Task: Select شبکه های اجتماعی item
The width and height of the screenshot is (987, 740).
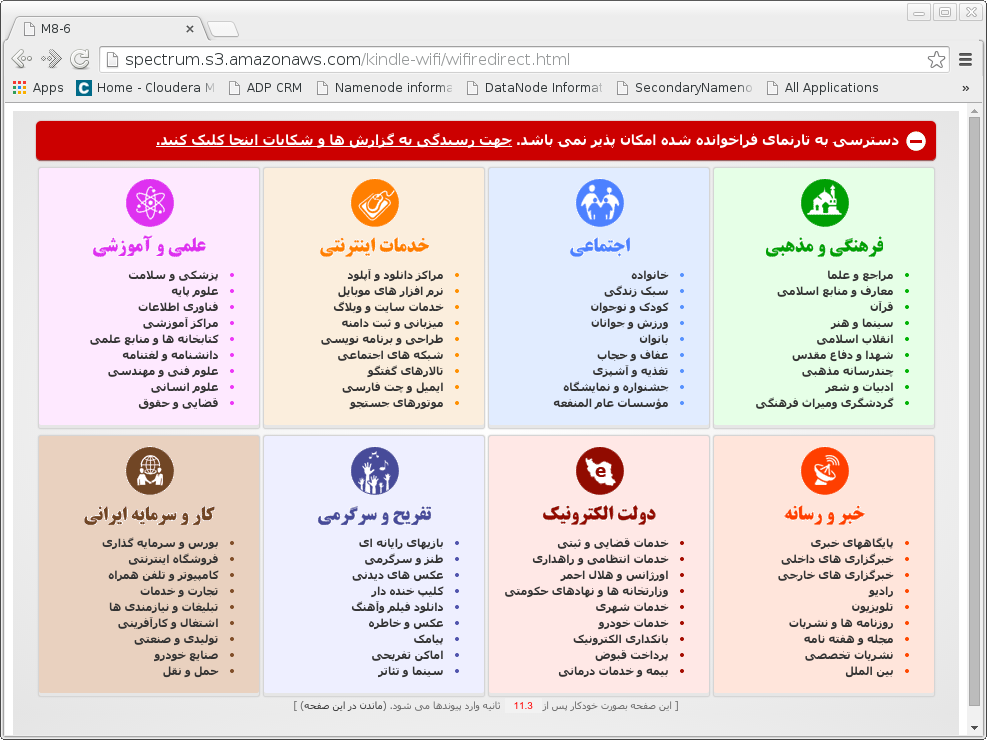Action: point(390,355)
